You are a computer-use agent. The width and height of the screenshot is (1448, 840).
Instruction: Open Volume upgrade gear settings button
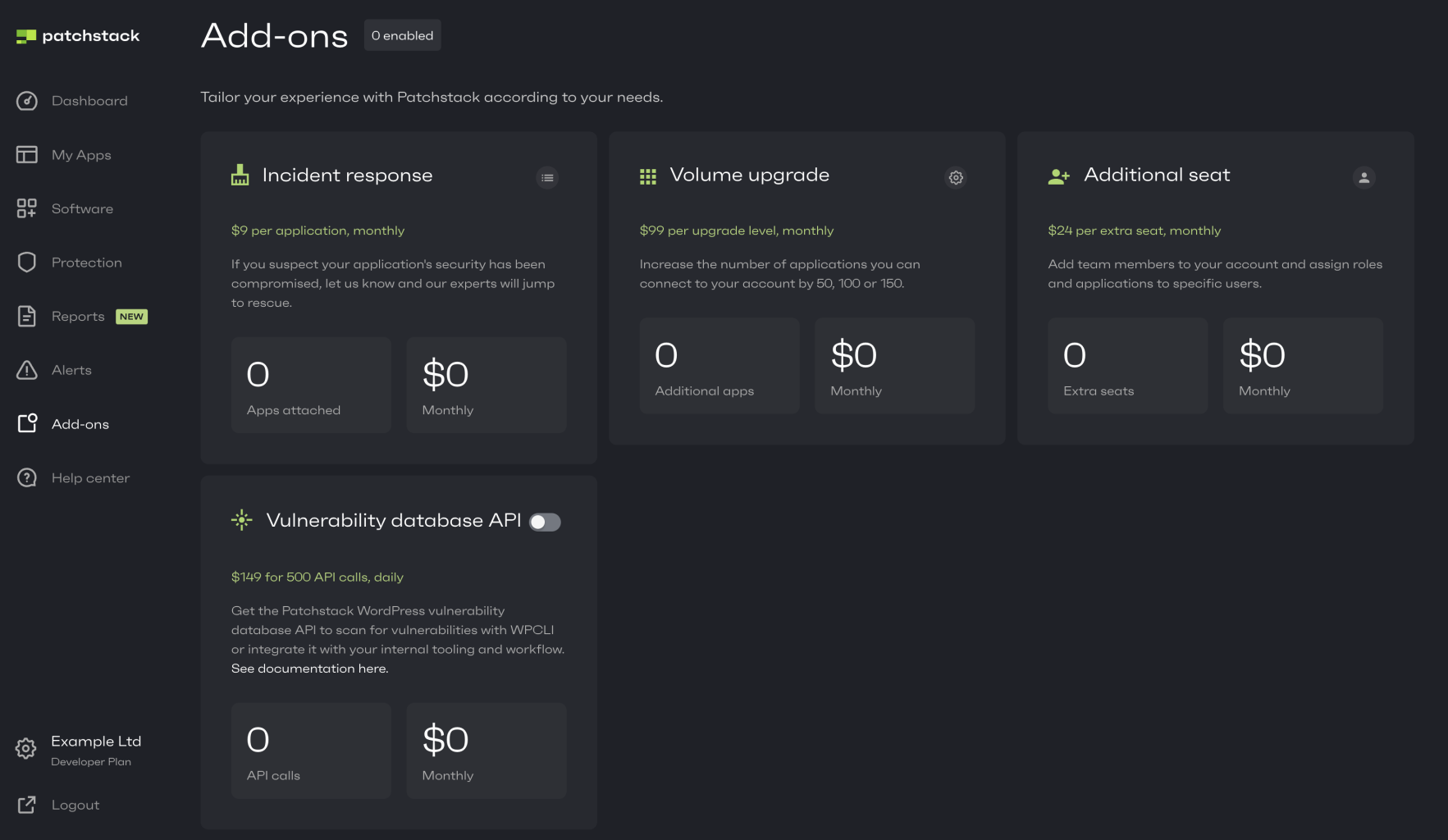click(x=956, y=177)
